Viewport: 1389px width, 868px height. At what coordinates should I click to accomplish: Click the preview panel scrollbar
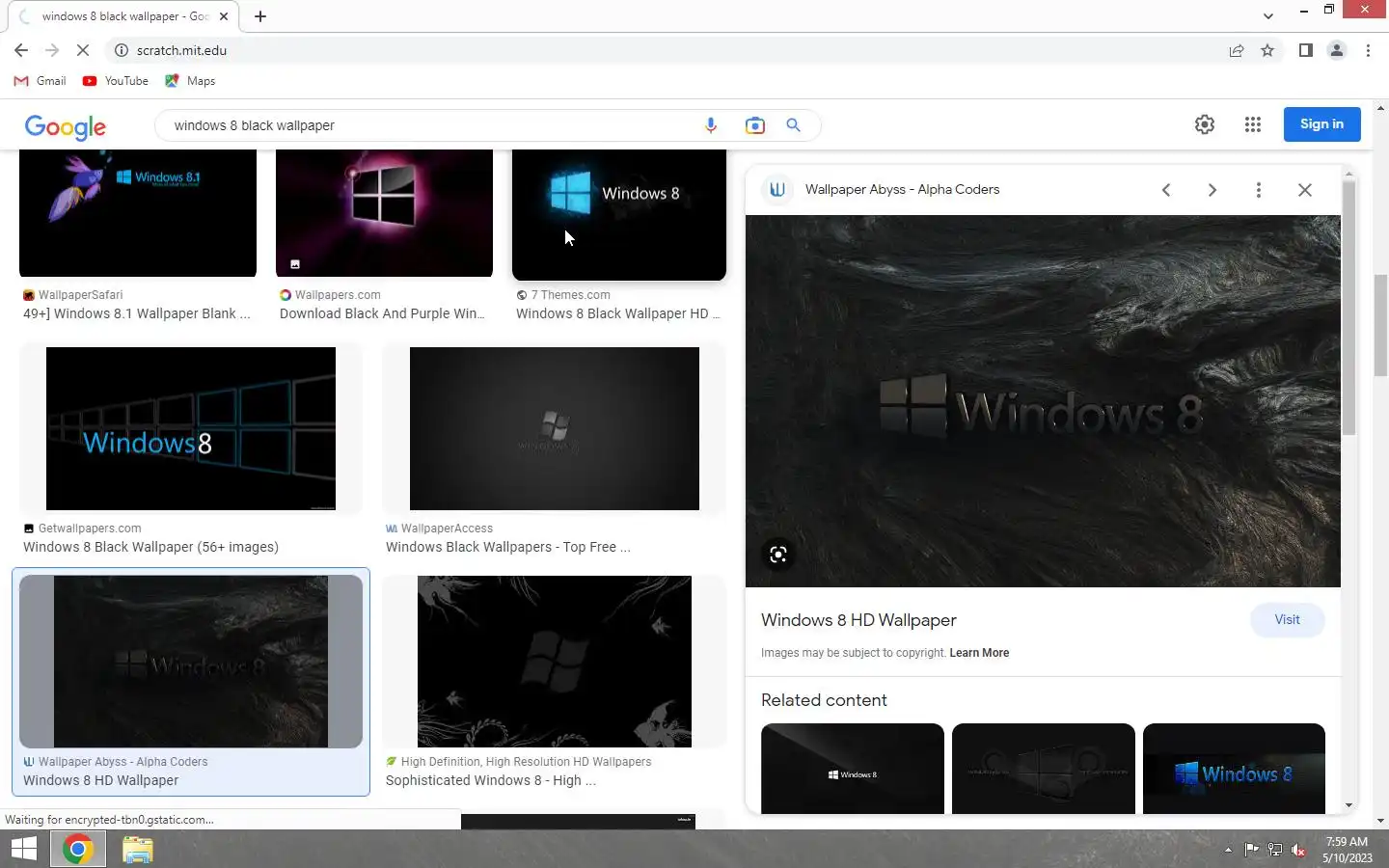[x=1348, y=309]
